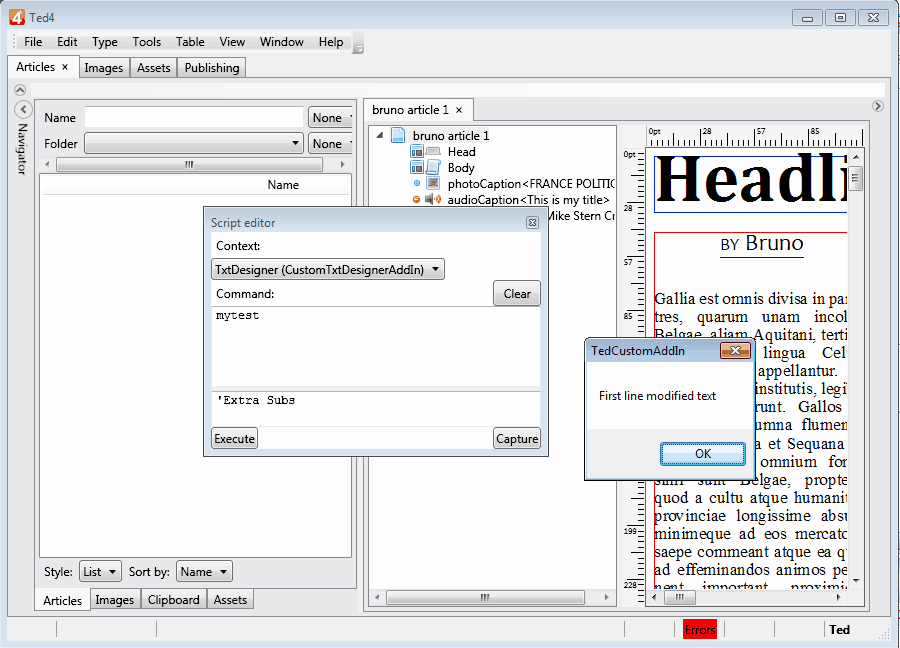Select the Body tree item

461,168
